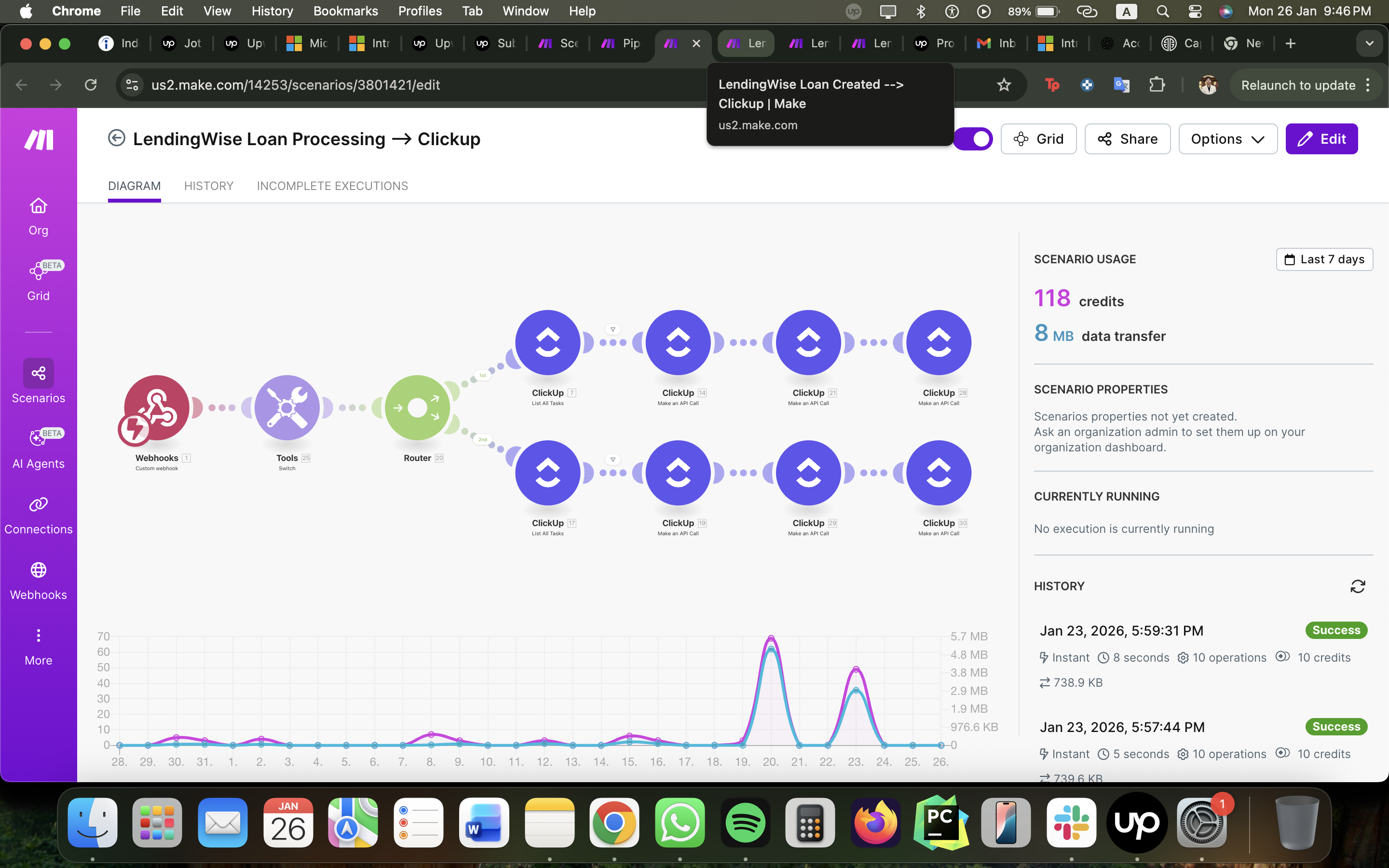Screen dimensions: 1389x868
Task: Refresh the scenario History panel
Action: pos(1358,586)
